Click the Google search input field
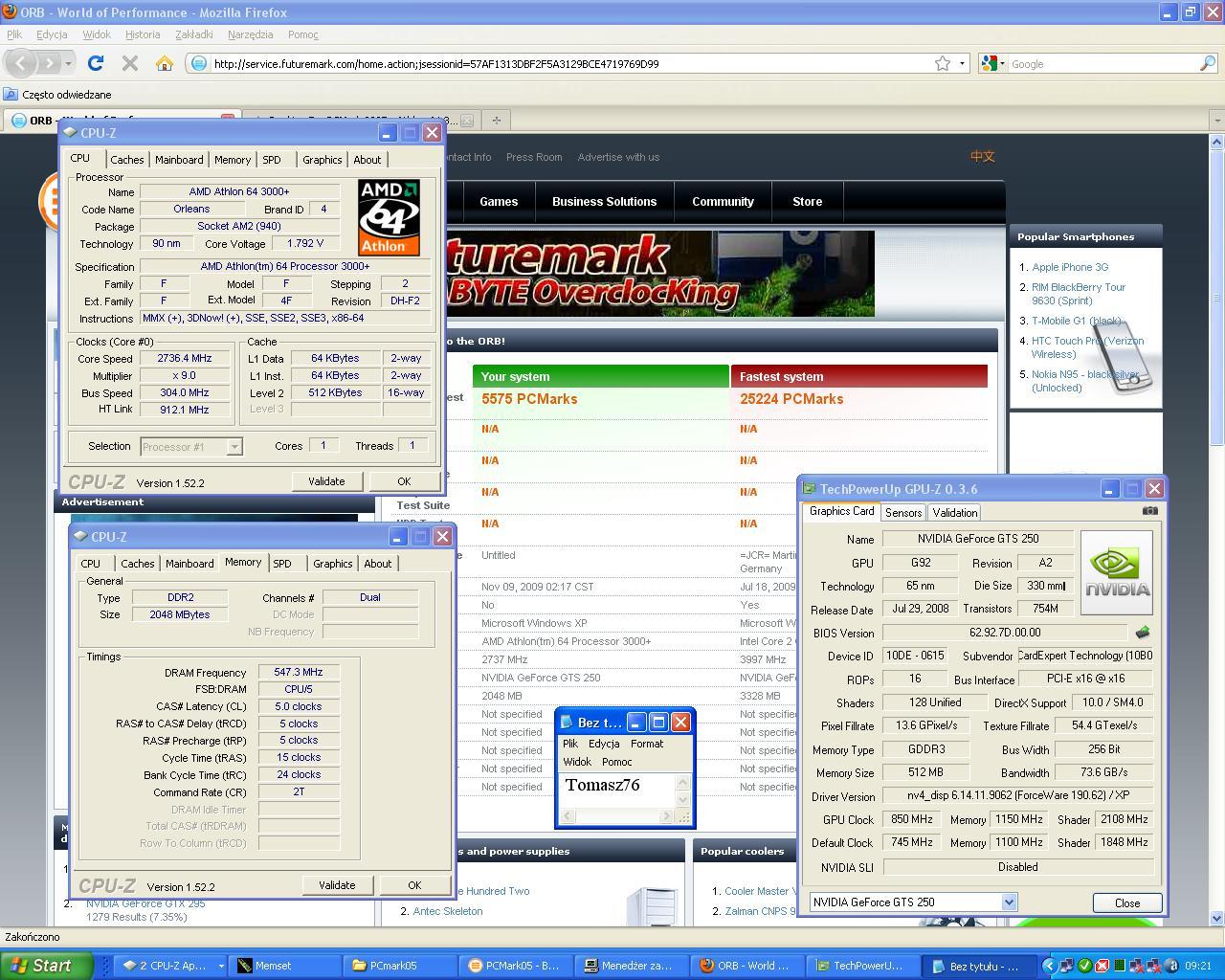Image resolution: width=1225 pixels, height=980 pixels. tap(1102, 63)
